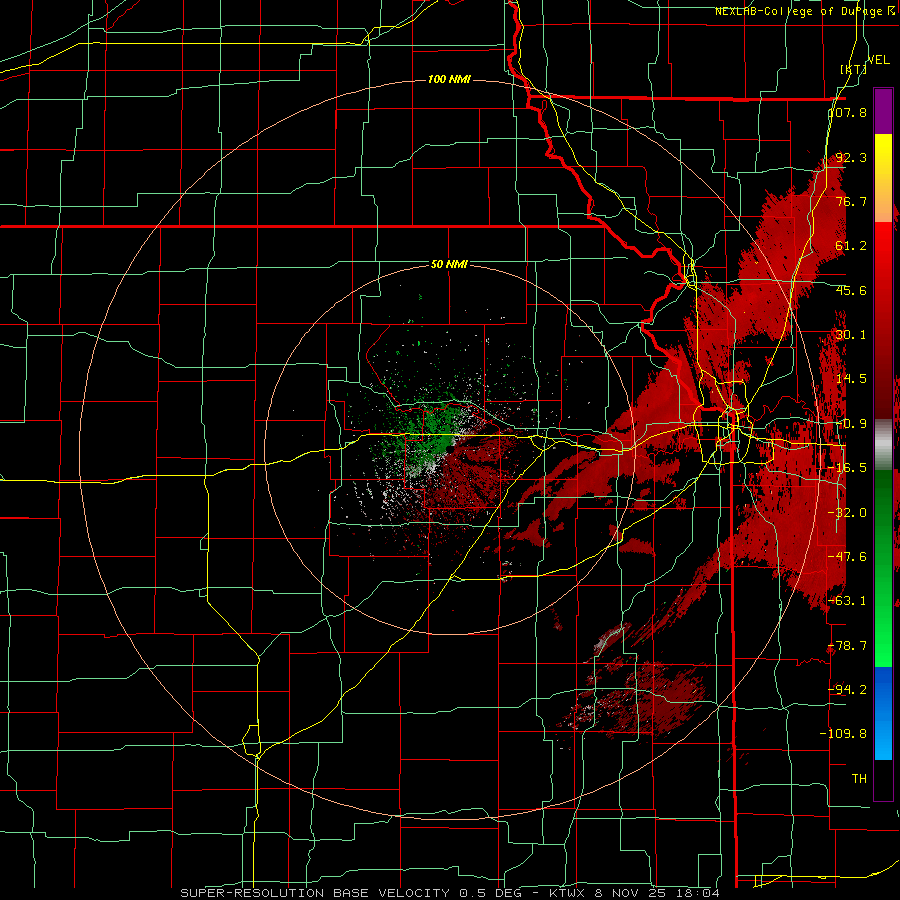
Task: Click the -47.6 velocity scale value
Action: pos(848,557)
